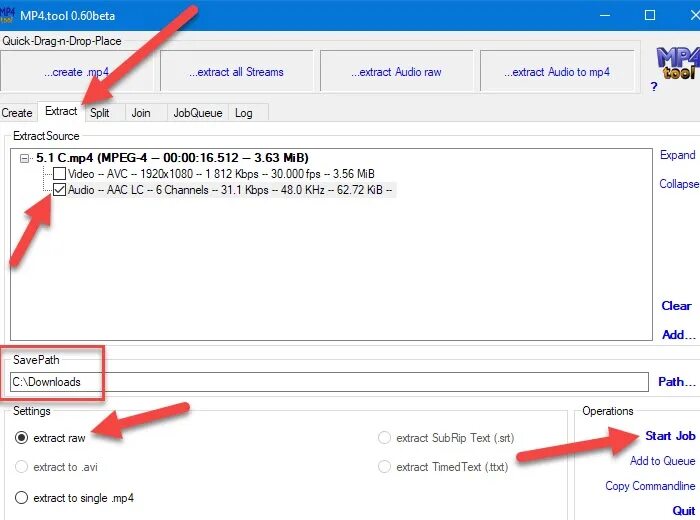Expand all source tree entries

(x=678, y=155)
